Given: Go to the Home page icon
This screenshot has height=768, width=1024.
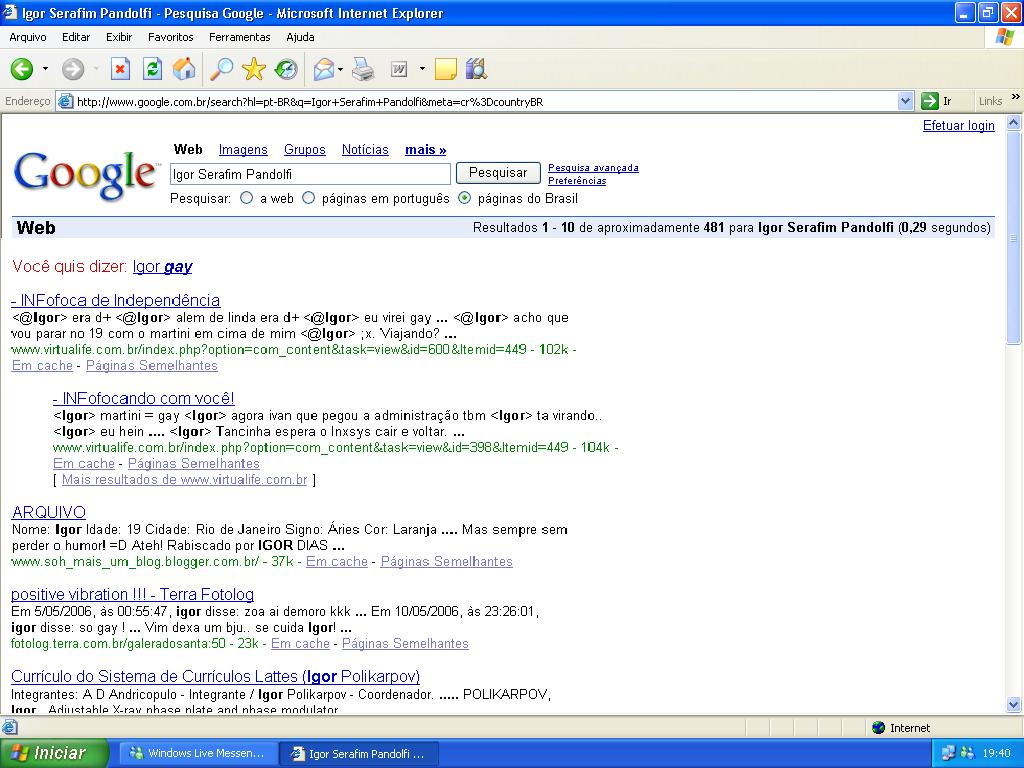Looking at the screenshot, I should (184, 69).
